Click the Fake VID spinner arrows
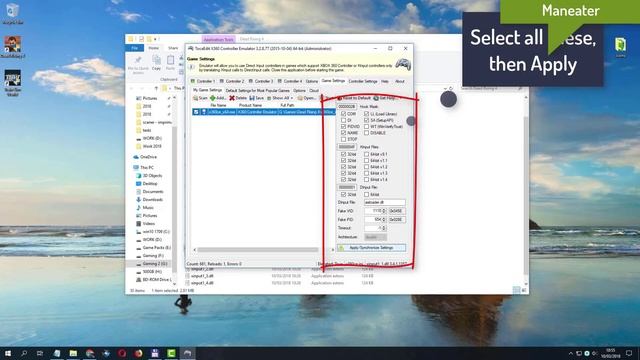The image size is (640, 360). point(384,211)
